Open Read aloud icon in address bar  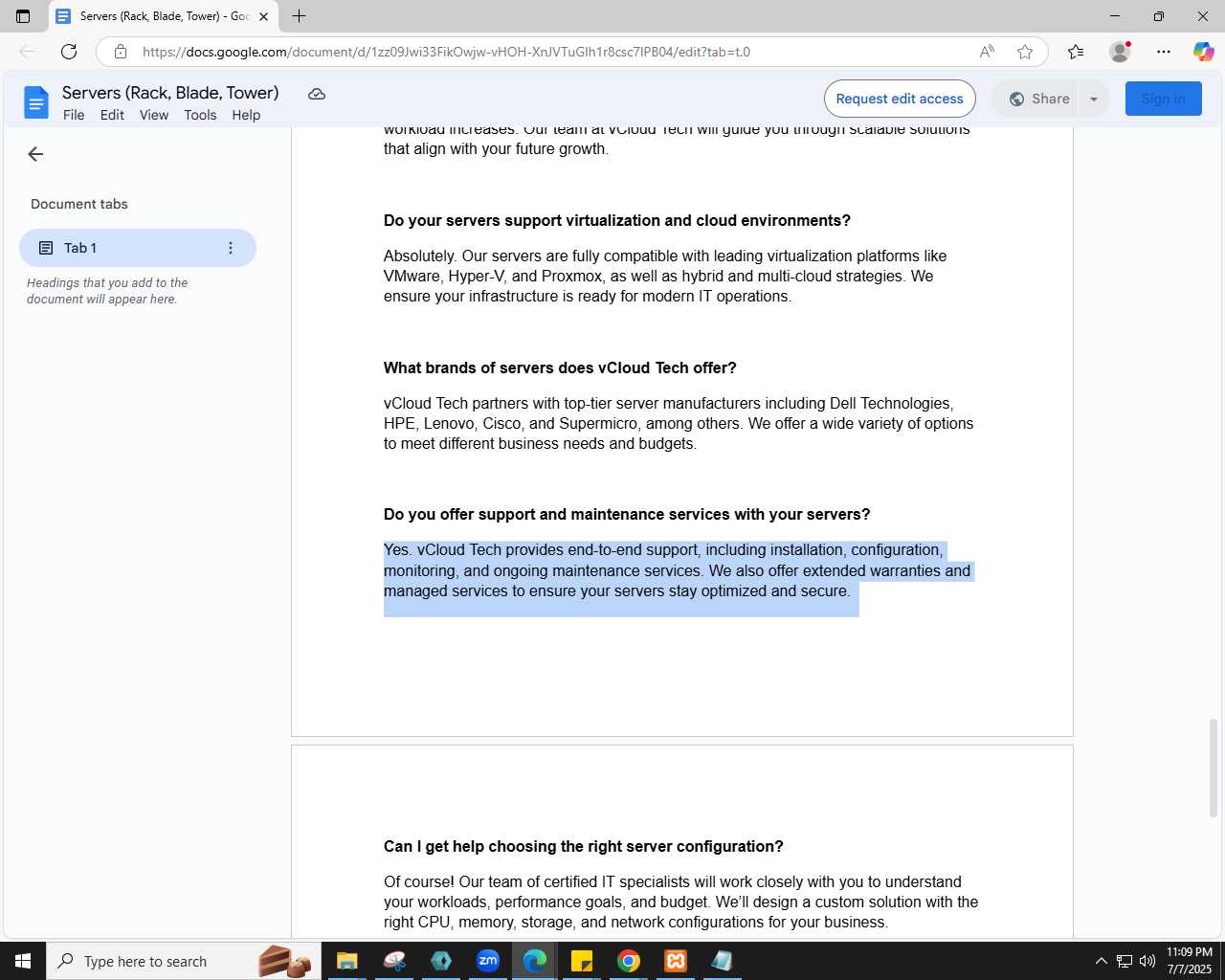pos(987,52)
